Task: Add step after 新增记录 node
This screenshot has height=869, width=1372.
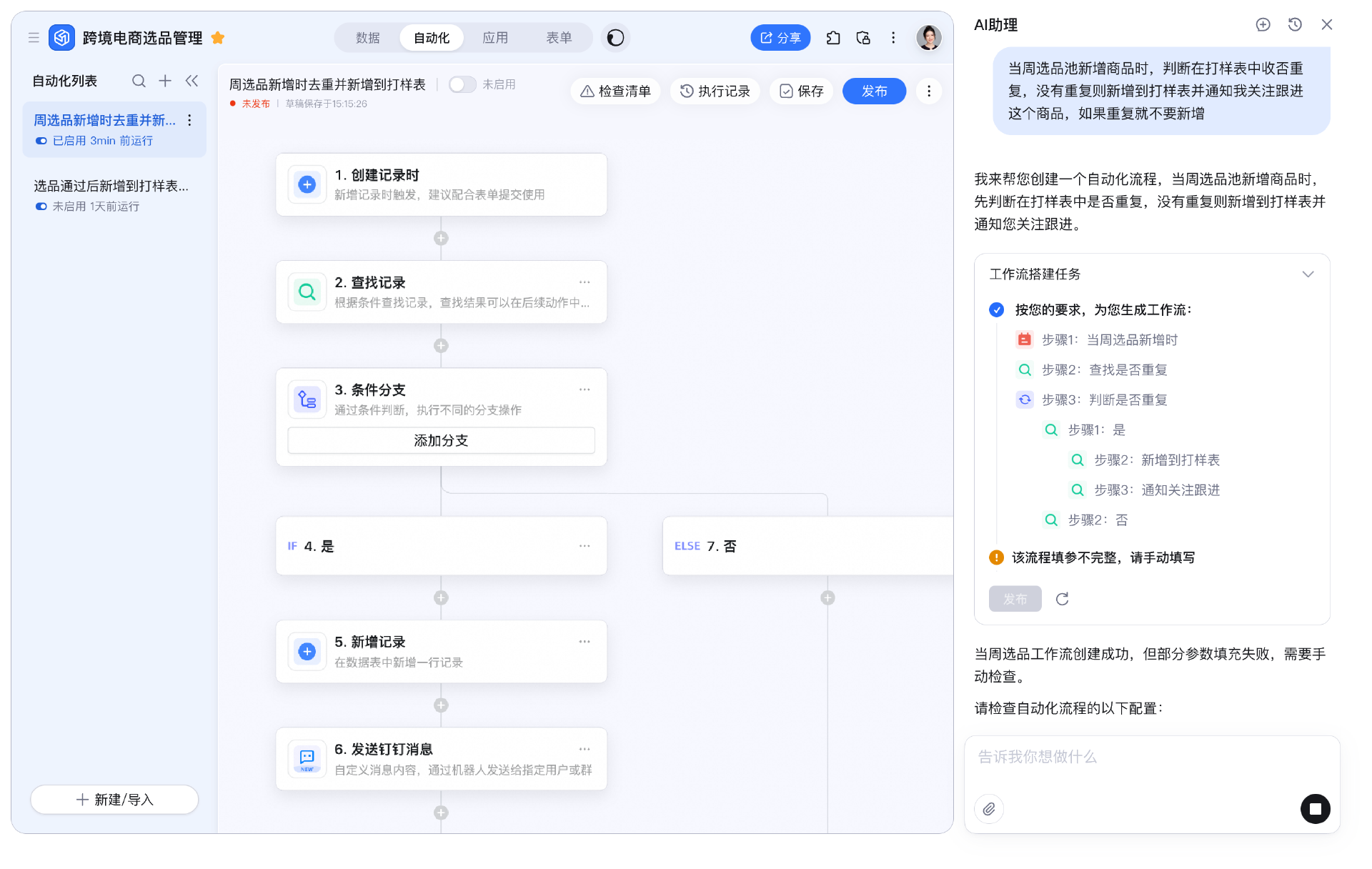Action: click(441, 705)
